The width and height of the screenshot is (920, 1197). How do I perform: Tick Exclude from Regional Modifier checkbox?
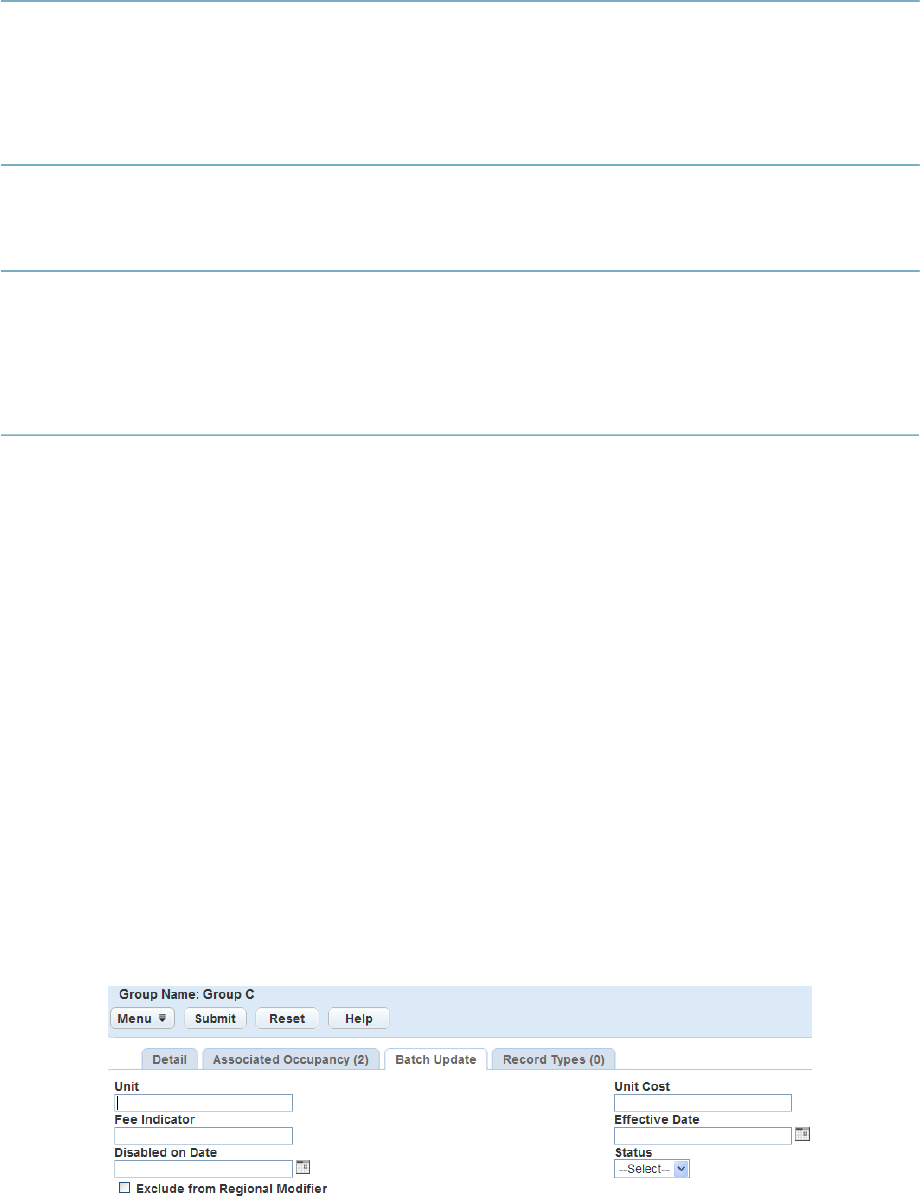(124, 1188)
